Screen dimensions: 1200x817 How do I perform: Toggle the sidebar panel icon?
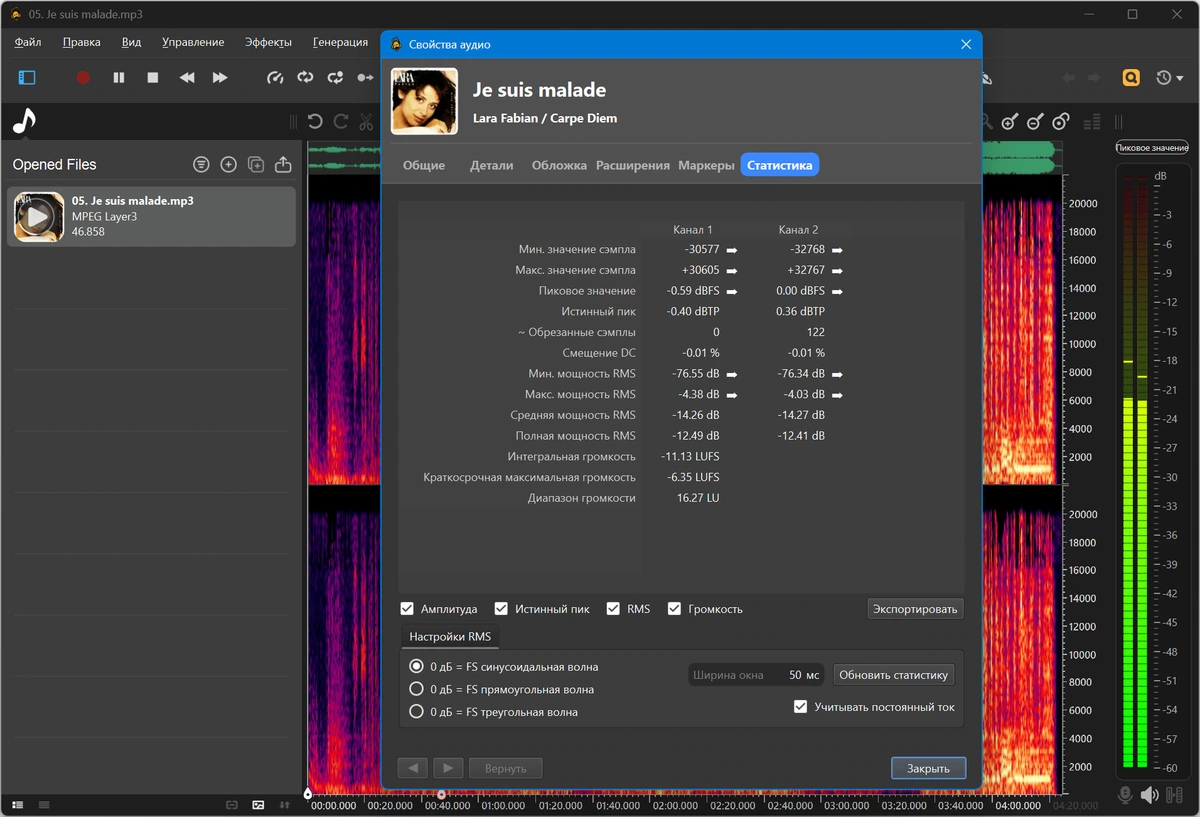(x=27, y=77)
